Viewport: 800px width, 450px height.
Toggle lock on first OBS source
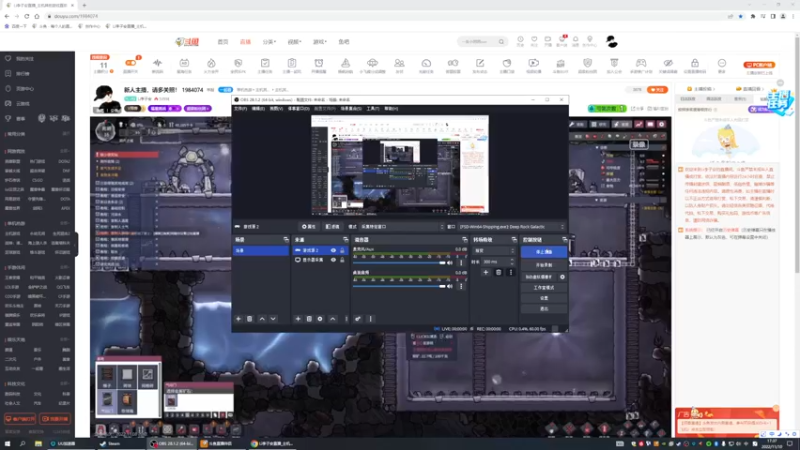point(342,251)
